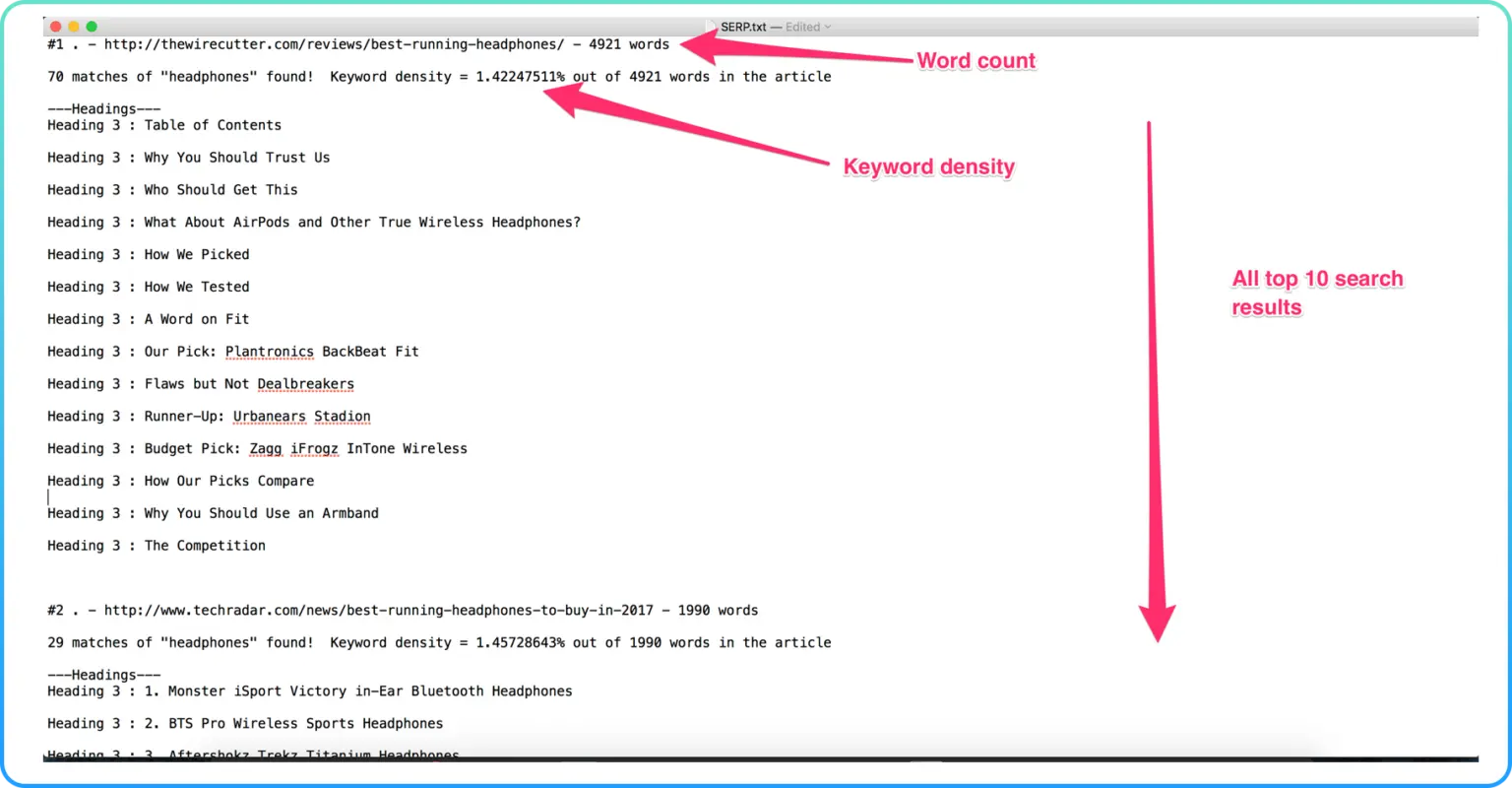
Task: Click the red close window button
Action: (x=55, y=27)
